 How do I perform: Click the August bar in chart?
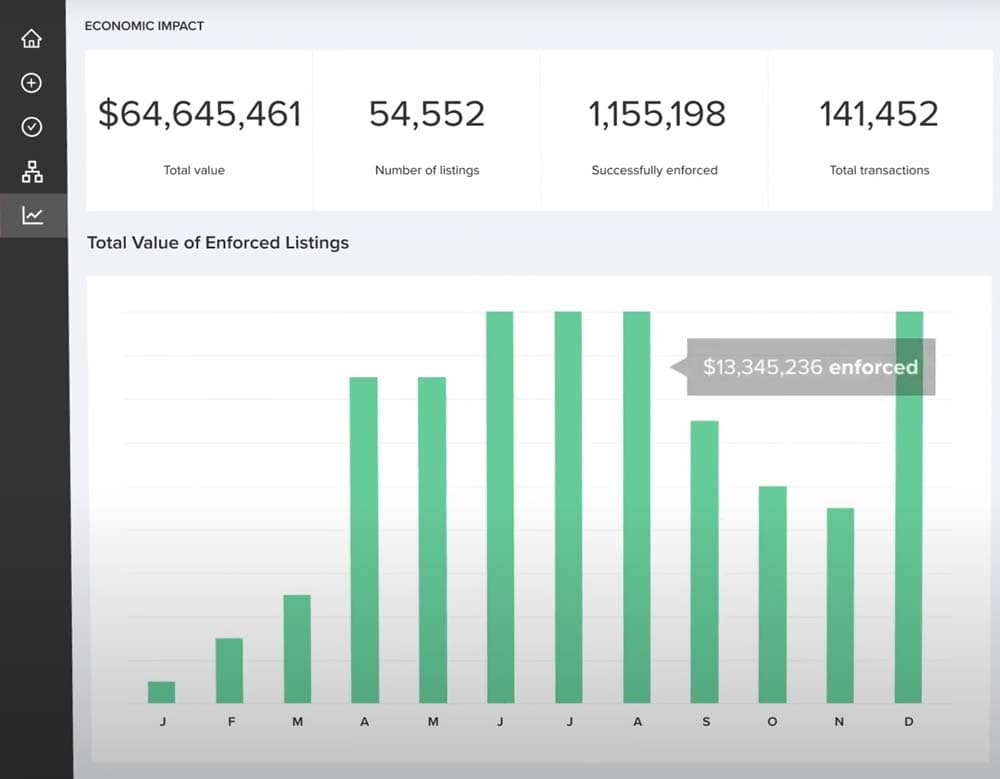pyautogui.click(x=636, y=507)
